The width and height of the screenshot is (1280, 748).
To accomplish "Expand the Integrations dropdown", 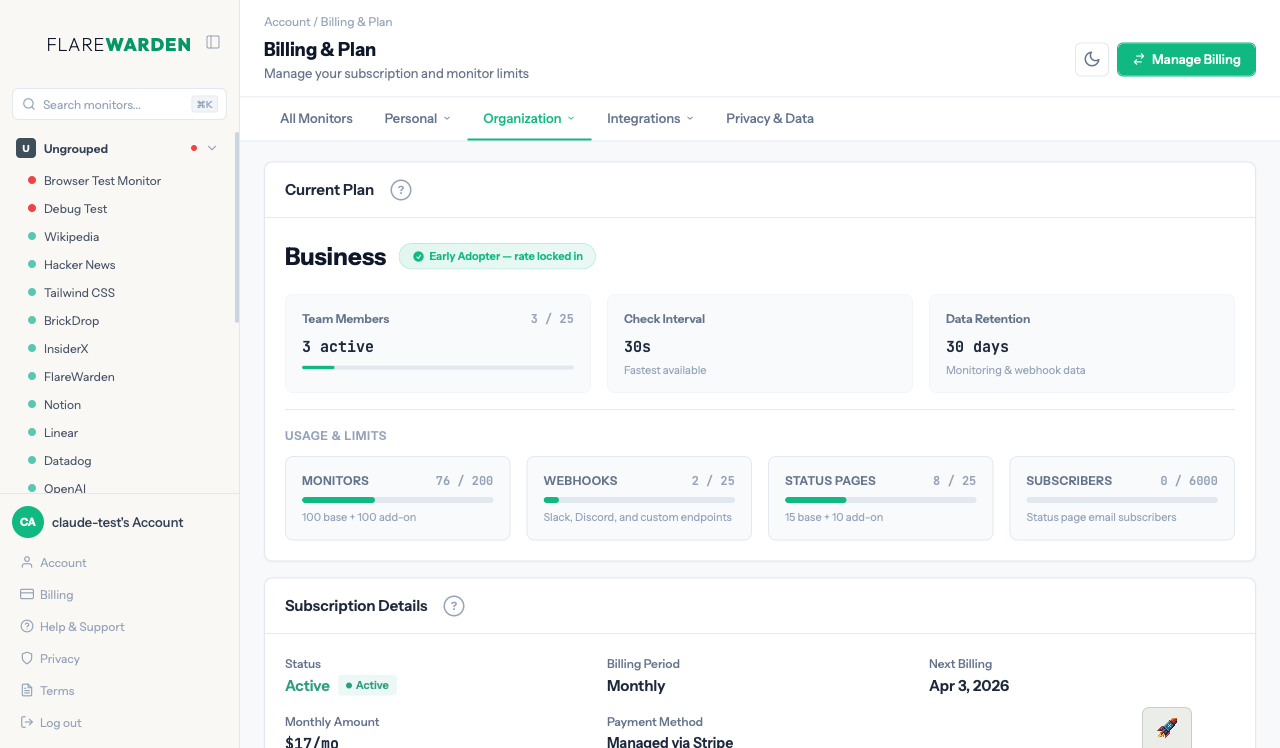I will [x=650, y=118].
